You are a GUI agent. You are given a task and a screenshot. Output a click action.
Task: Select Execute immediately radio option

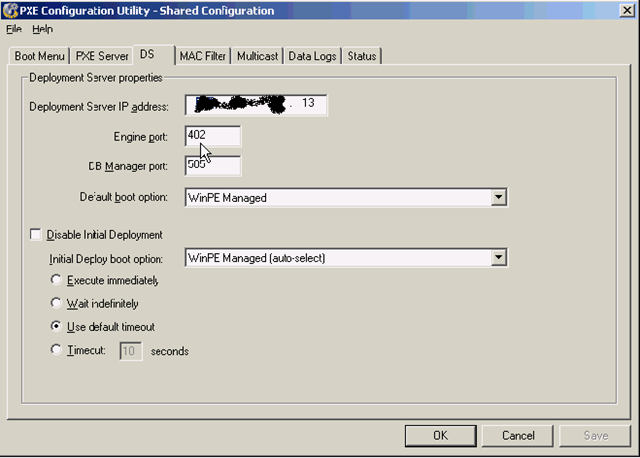[x=56, y=281]
